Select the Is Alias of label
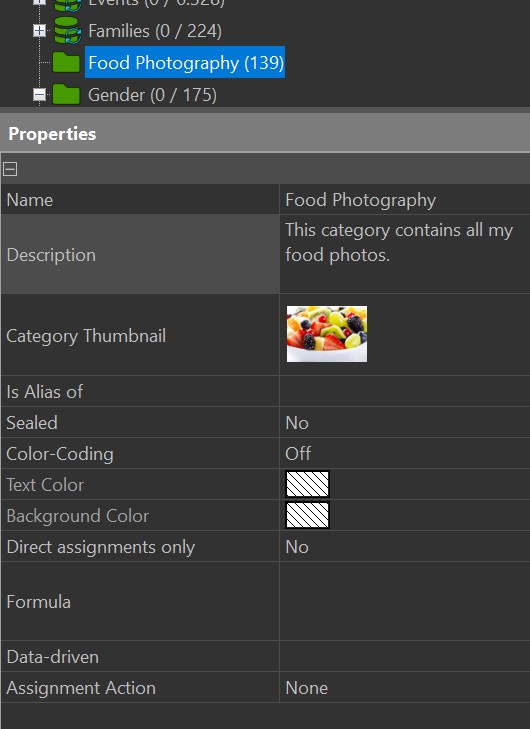The width and height of the screenshot is (530, 729). coord(45,392)
